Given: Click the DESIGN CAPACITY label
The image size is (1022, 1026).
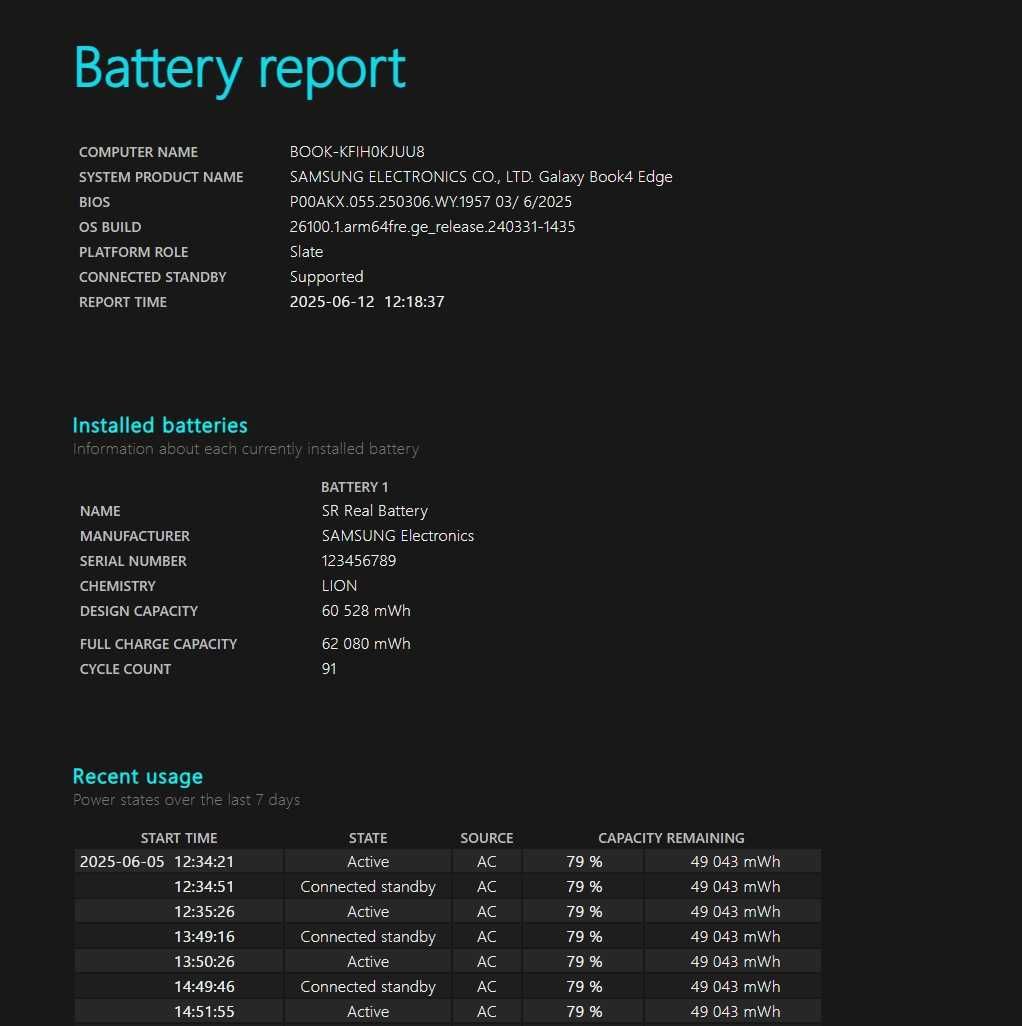Looking at the screenshot, I should 139,611.
